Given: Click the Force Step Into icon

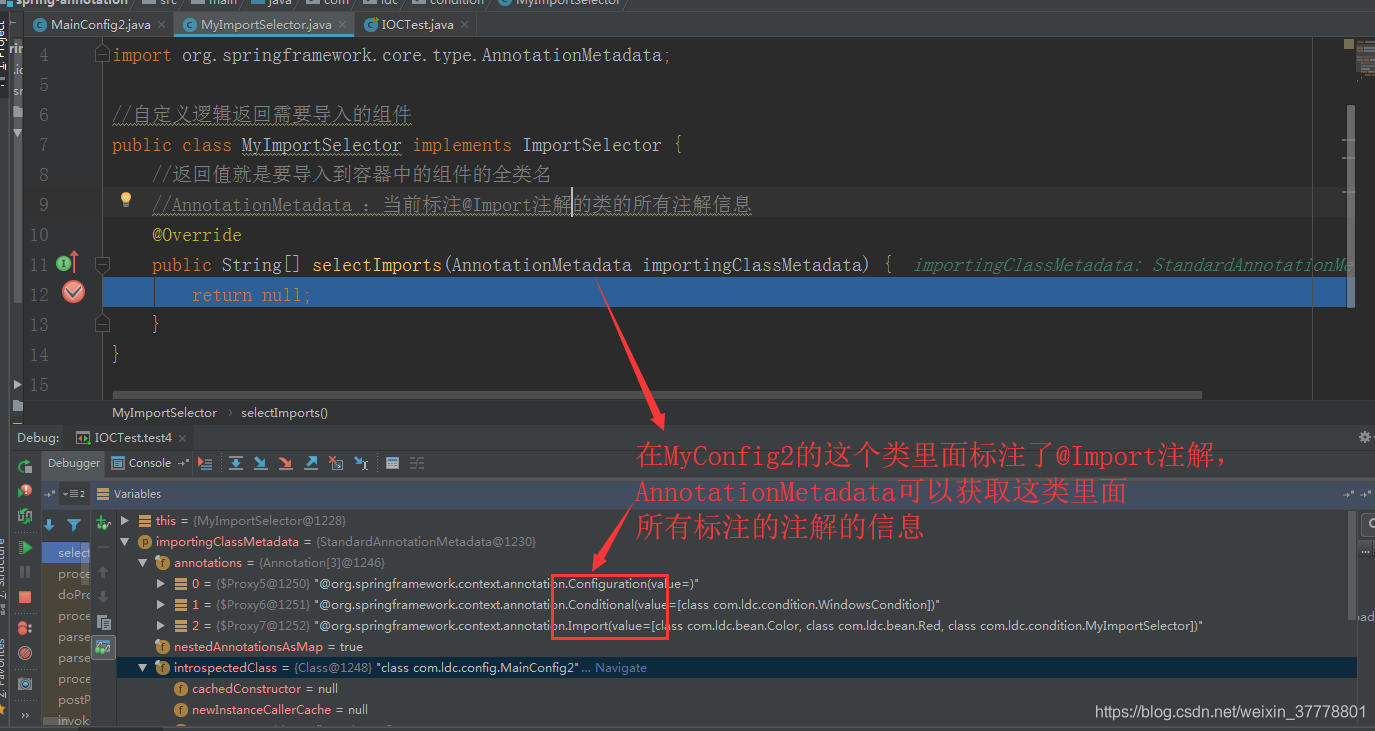Looking at the screenshot, I should coord(285,463).
